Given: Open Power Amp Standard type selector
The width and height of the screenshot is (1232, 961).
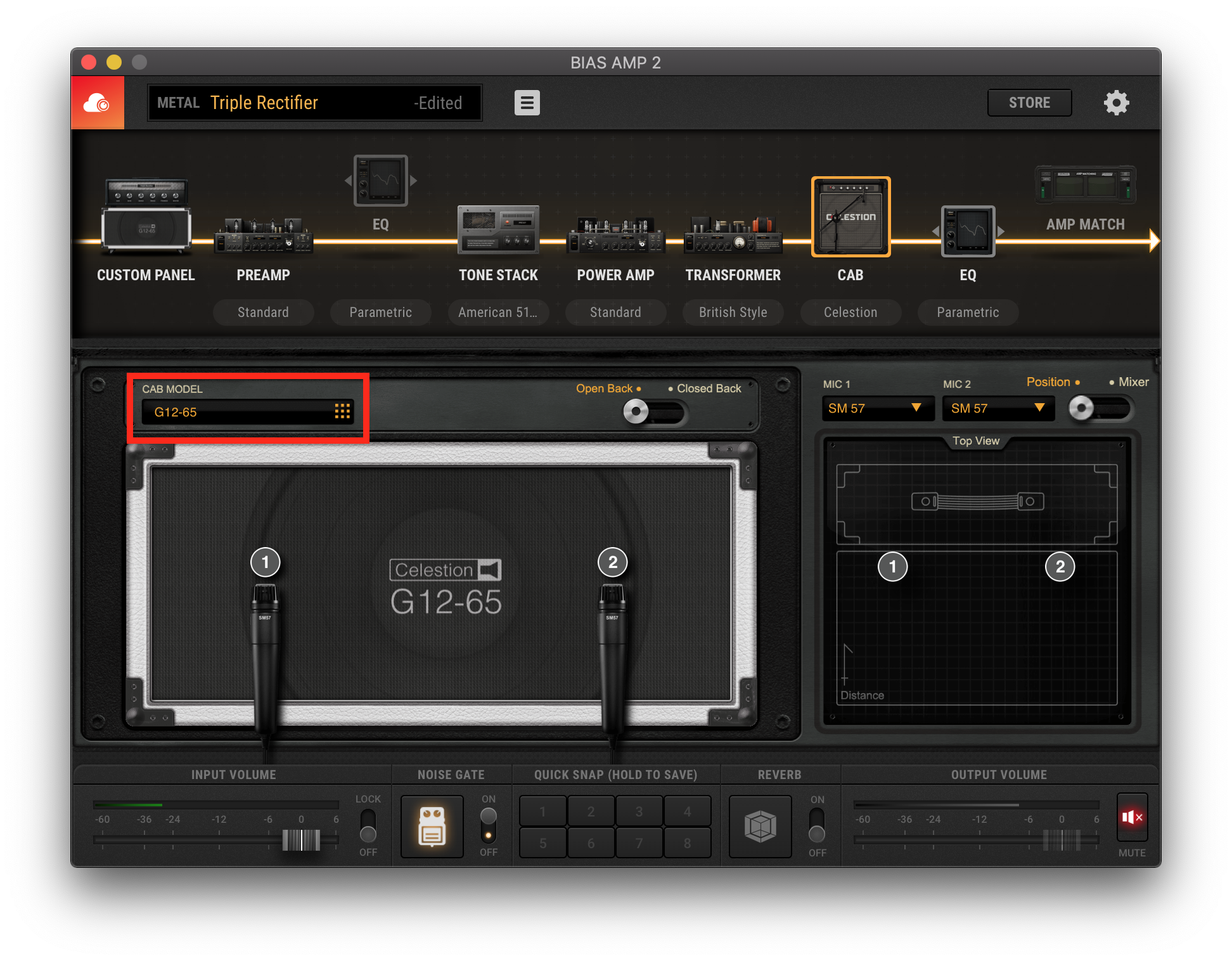Looking at the screenshot, I should tap(615, 313).
